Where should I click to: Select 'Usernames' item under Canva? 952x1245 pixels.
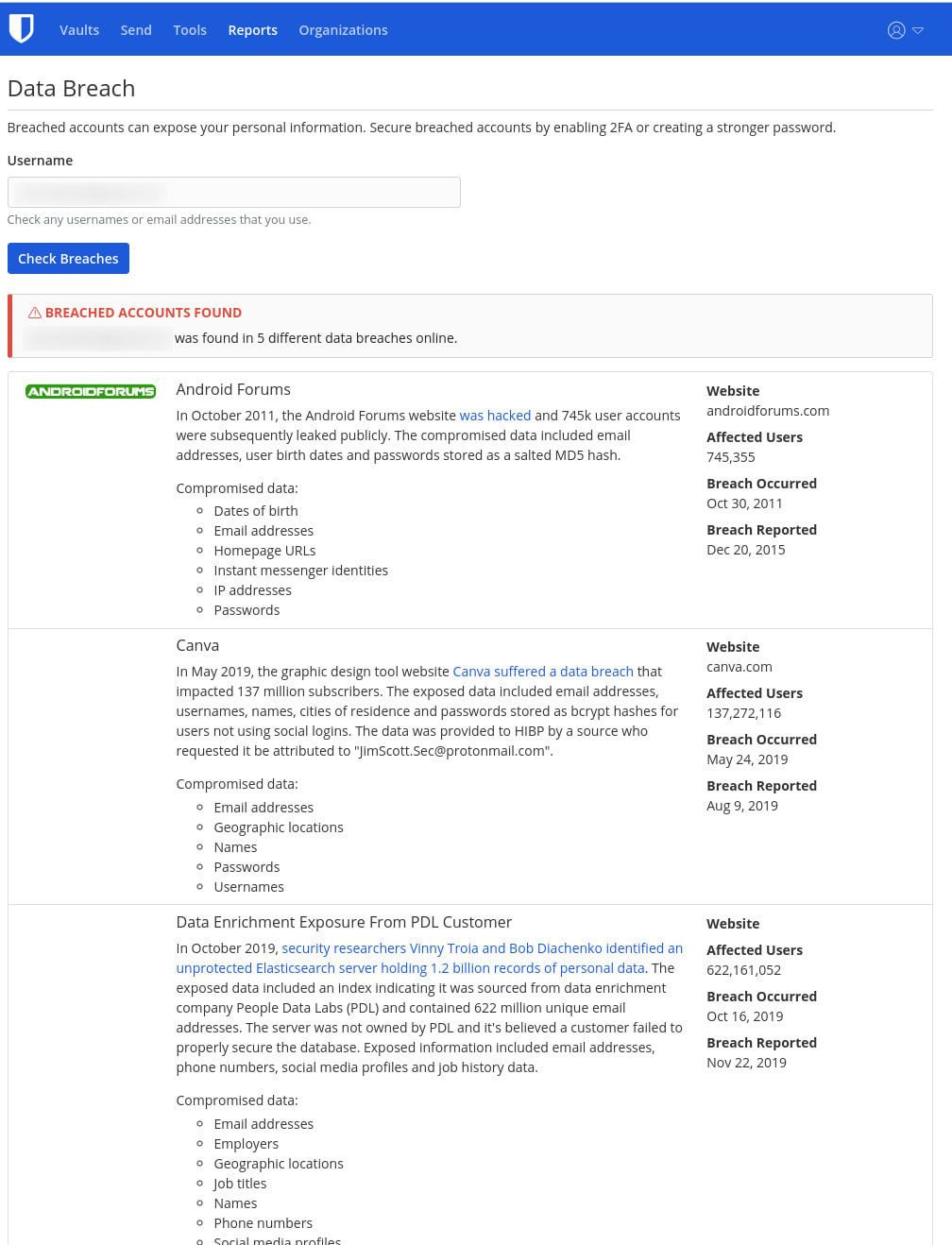point(249,887)
